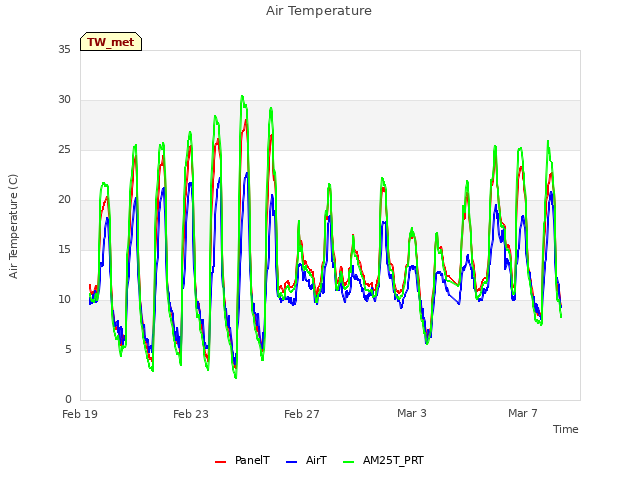Click the 10 y-axis tick label
The image size is (640, 480).
[x=64, y=300]
